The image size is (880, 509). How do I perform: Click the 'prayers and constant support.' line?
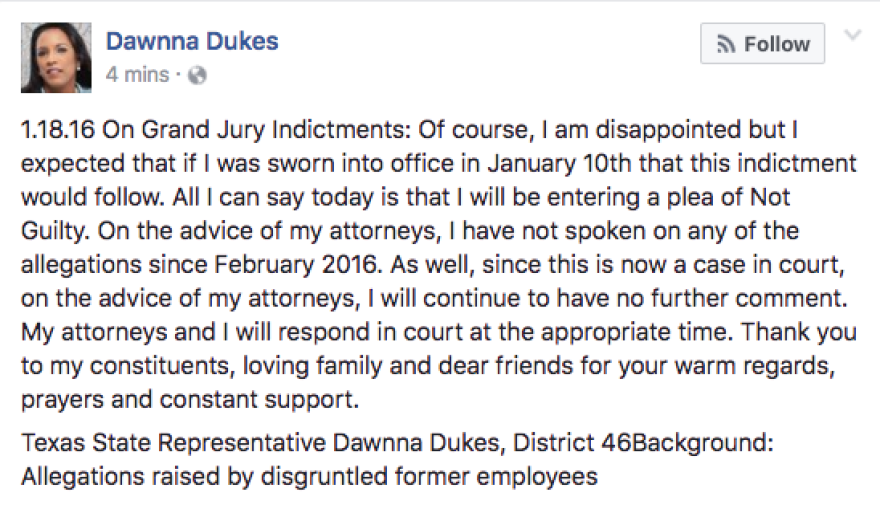click(190, 400)
